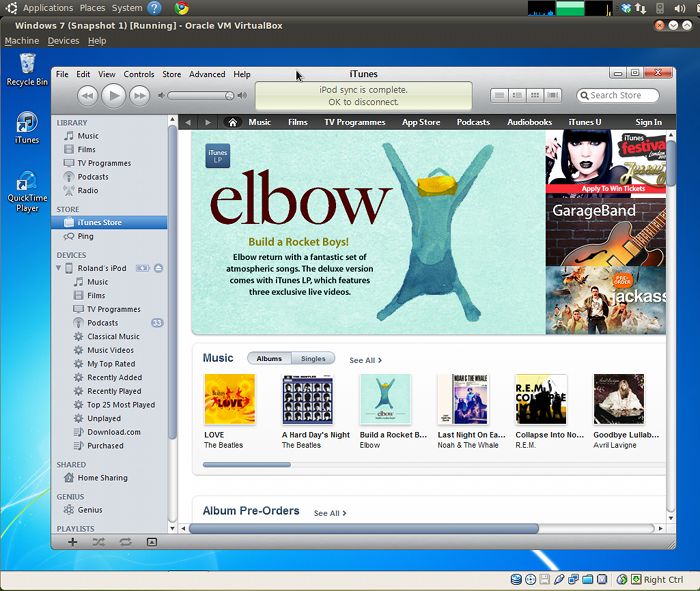The image size is (700, 591).
Task: Click See All next to Music
Action: [x=365, y=360]
